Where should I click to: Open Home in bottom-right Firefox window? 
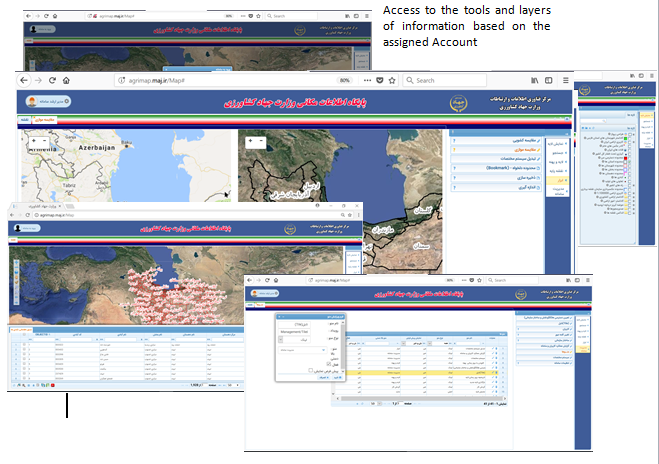(x=276, y=280)
